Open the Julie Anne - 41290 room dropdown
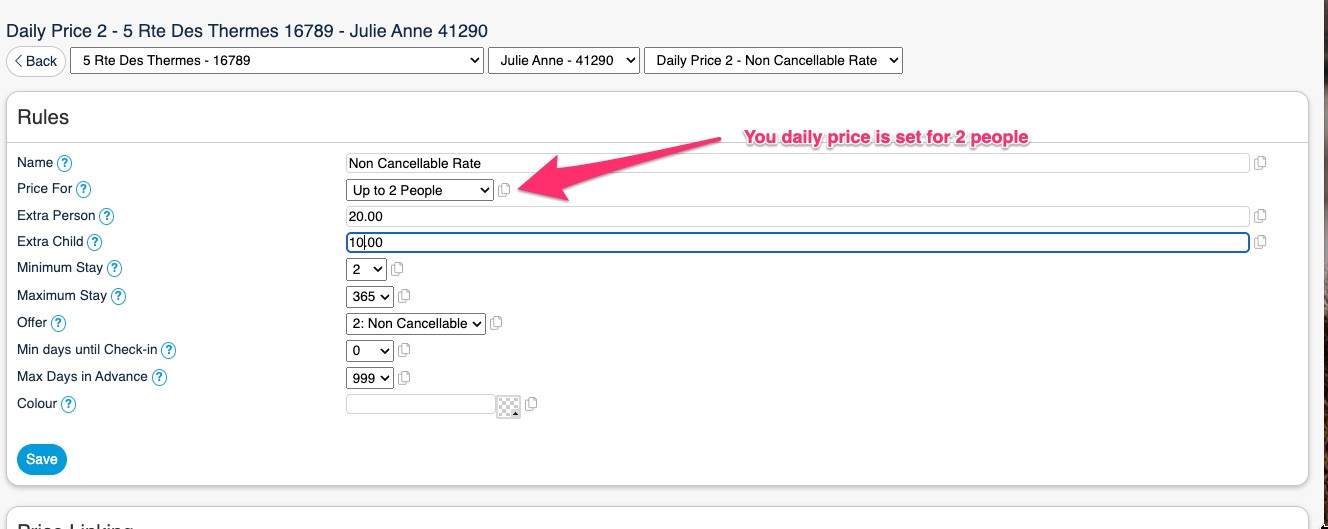This screenshot has height=529, width=1328. click(x=564, y=61)
